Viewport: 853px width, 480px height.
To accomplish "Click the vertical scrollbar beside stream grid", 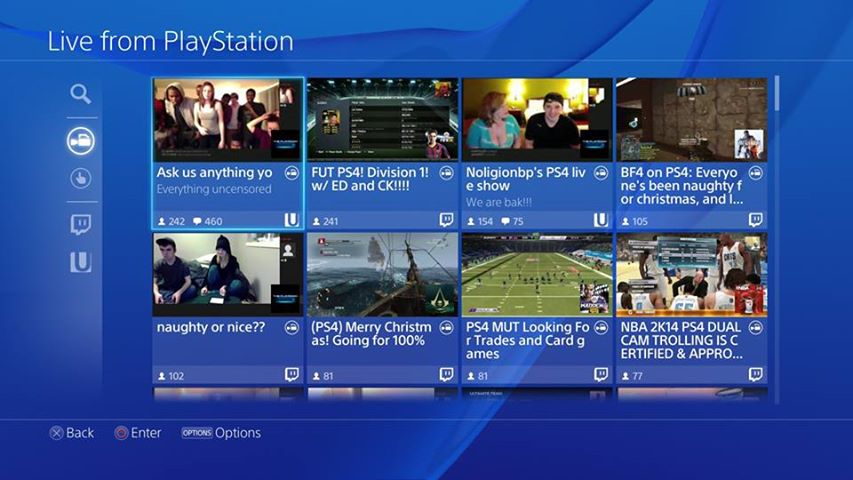I will coord(777,239).
